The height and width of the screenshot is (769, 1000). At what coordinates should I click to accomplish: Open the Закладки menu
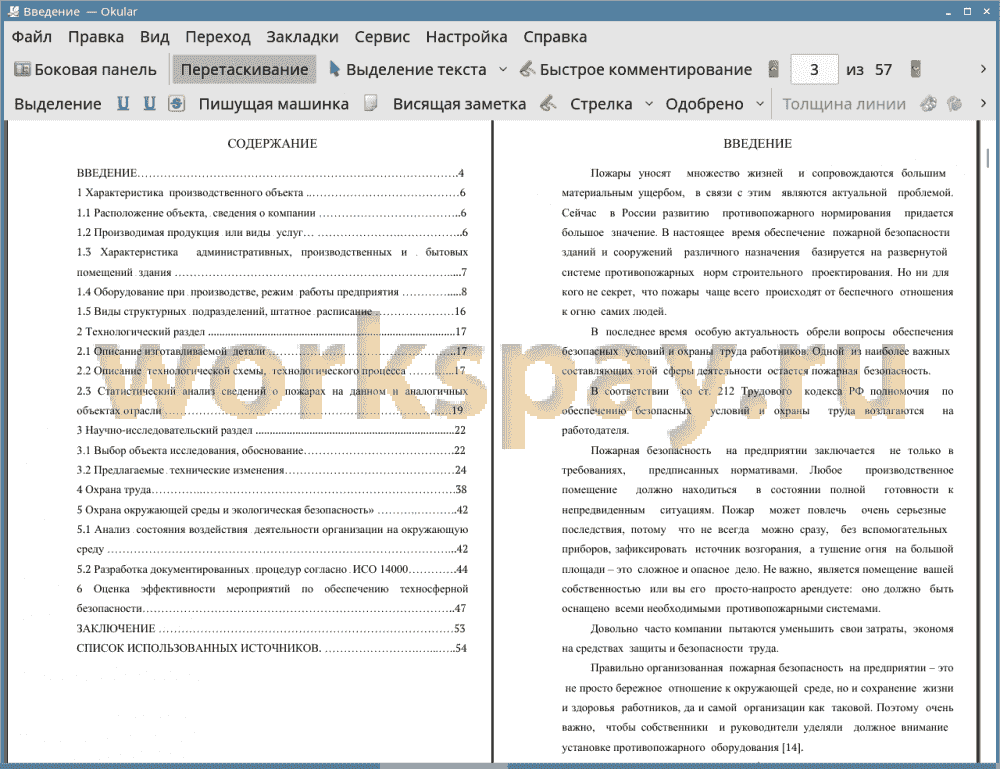[x=302, y=37]
